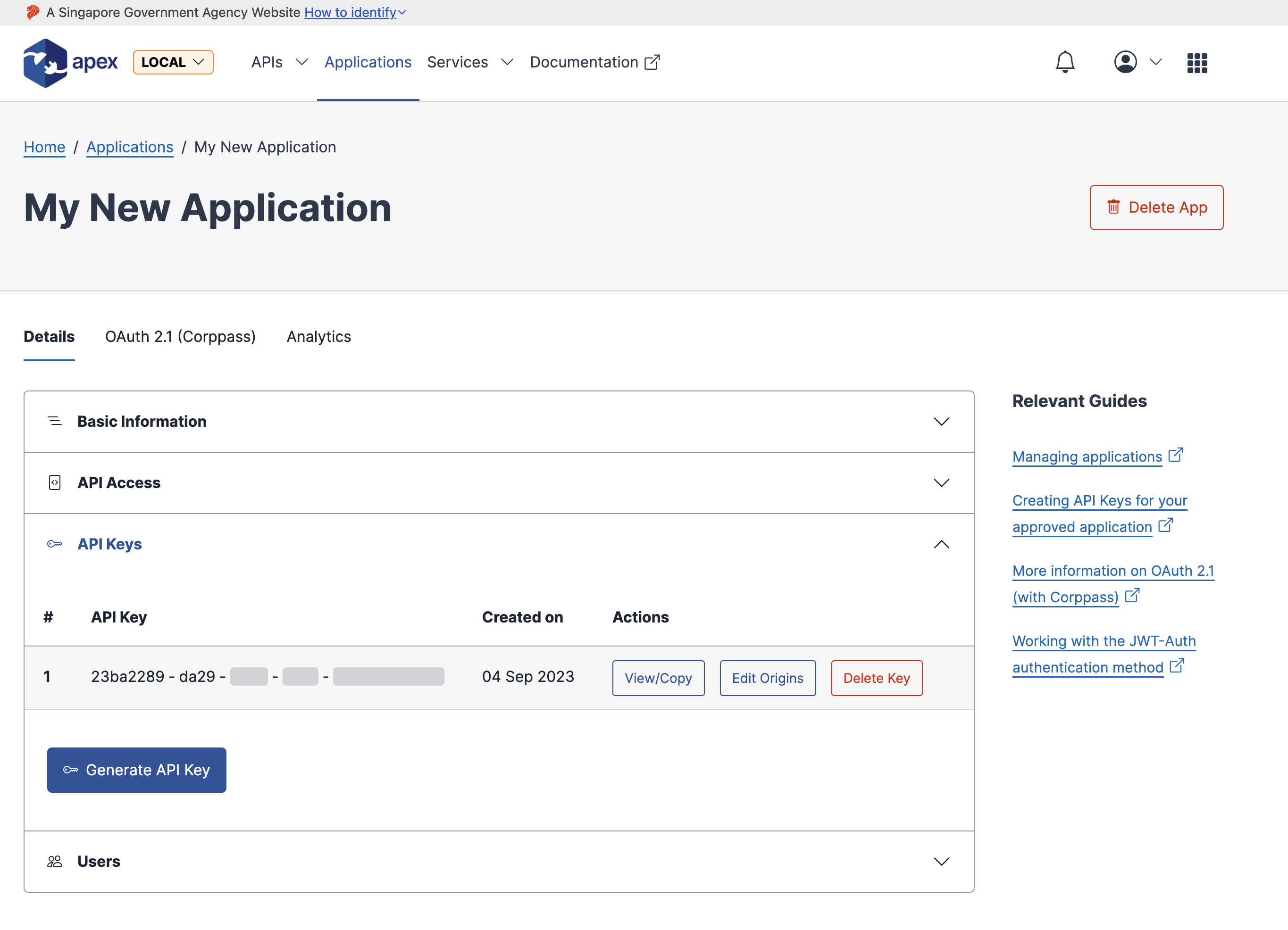
Task: Click the API Access card icon
Action: click(55, 482)
